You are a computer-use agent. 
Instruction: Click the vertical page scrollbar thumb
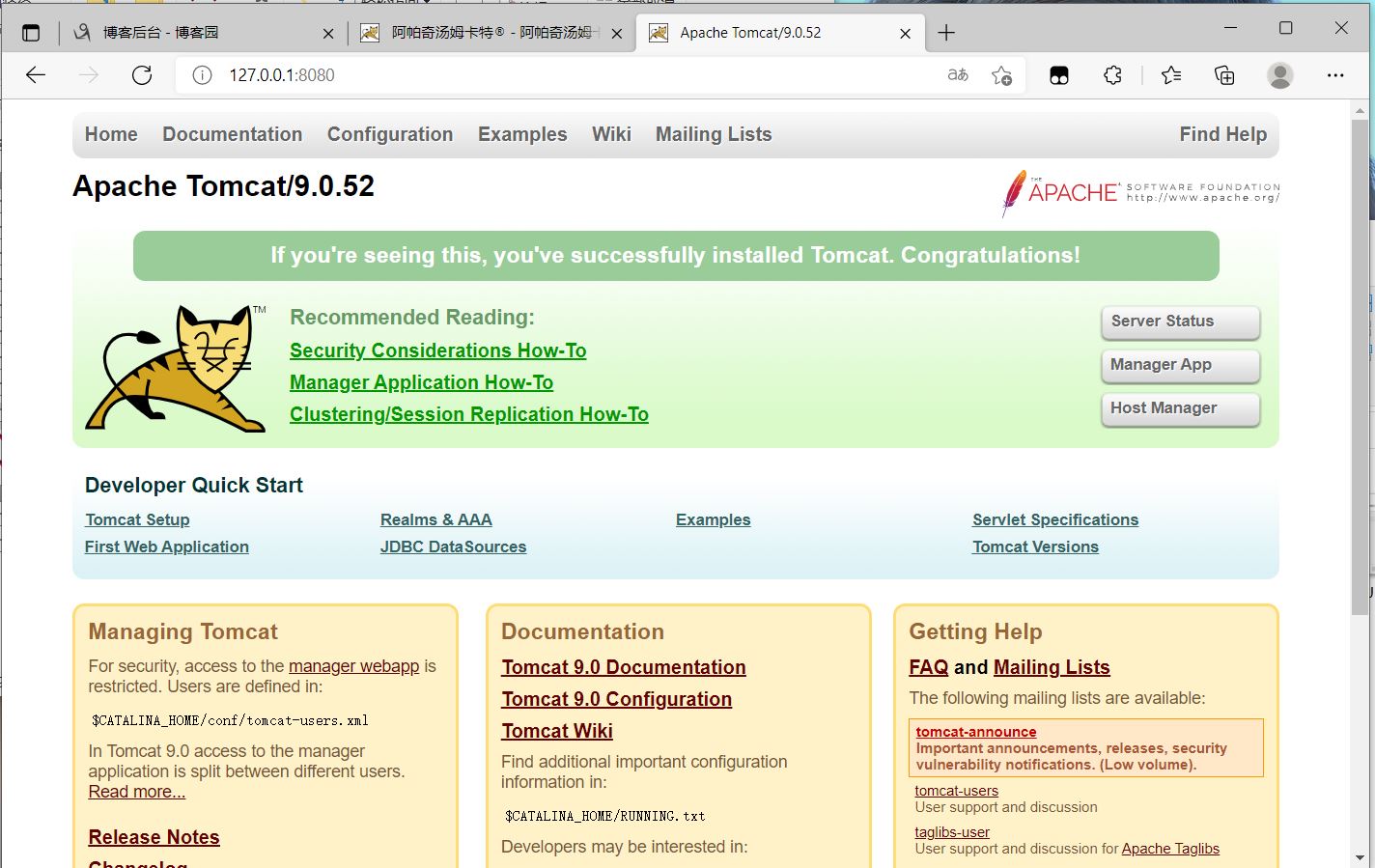click(1360, 367)
